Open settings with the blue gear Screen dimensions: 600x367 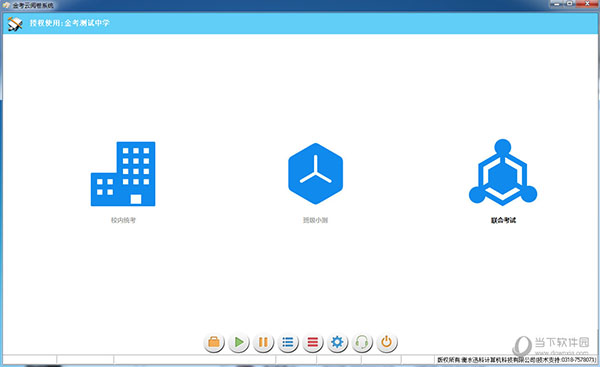(337, 342)
